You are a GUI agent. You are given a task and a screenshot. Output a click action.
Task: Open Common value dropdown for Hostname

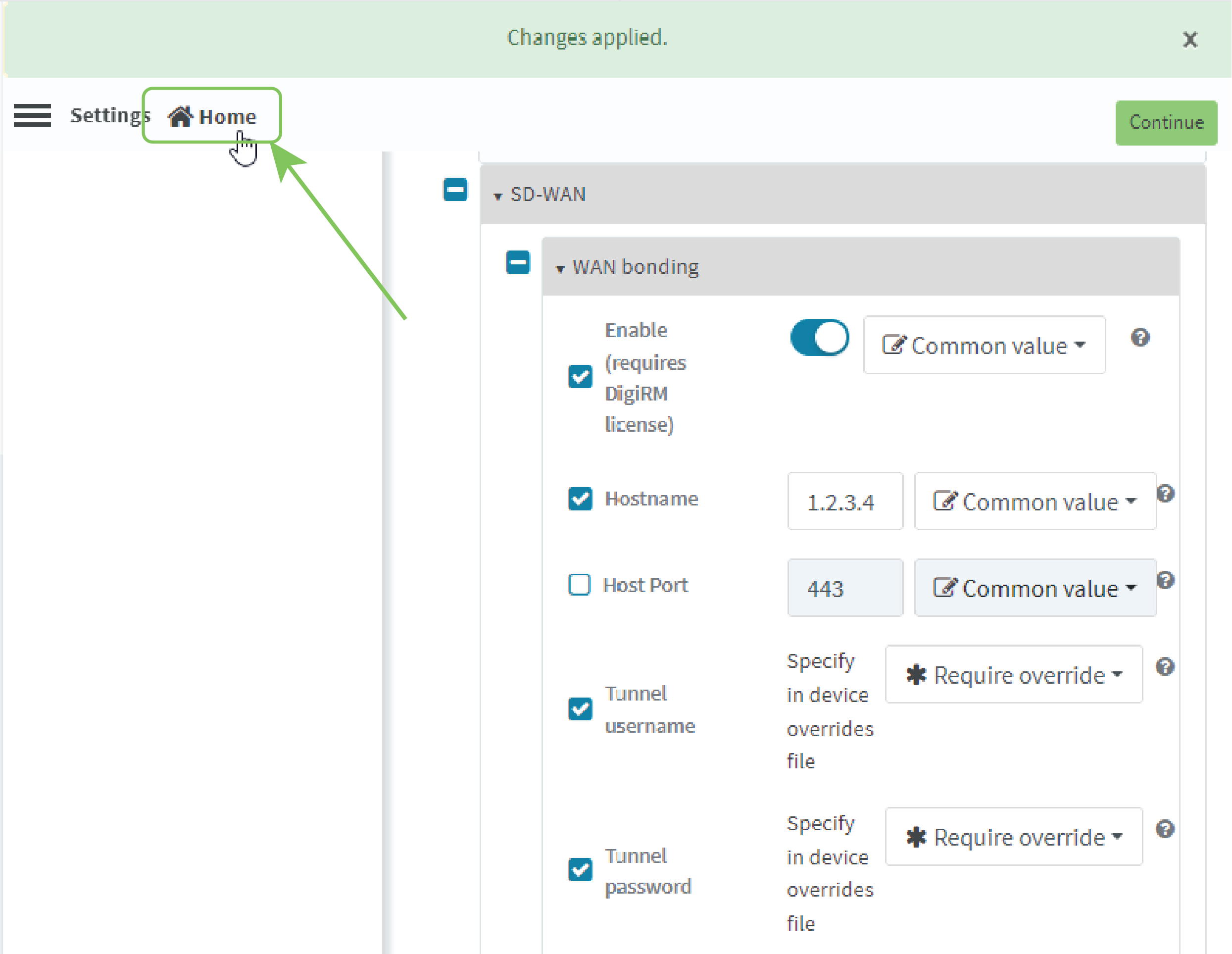tap(1035, 502)
